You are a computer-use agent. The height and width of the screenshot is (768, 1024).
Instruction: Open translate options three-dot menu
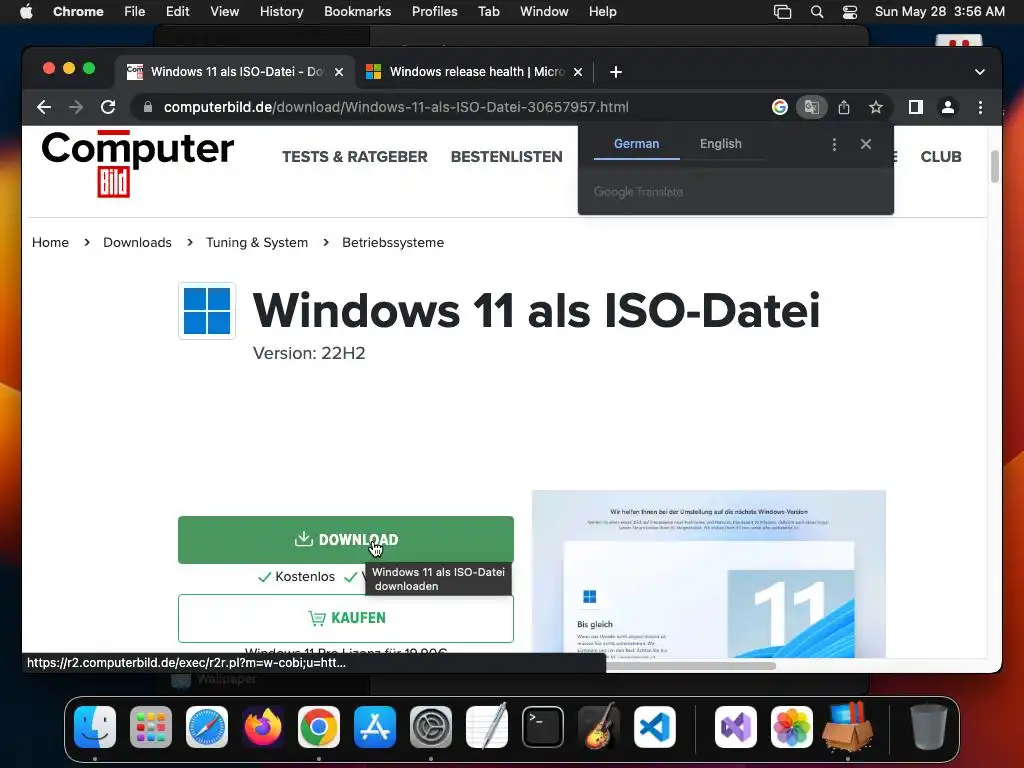pos(834,144)
